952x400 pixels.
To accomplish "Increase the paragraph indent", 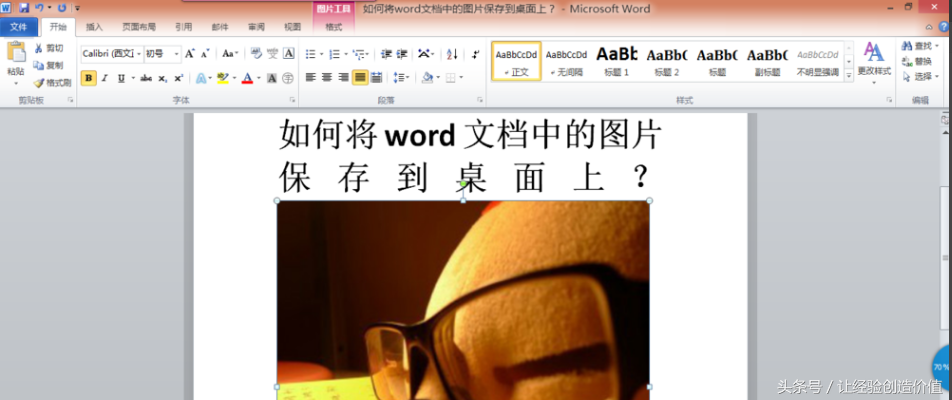I will click(401, 54).
